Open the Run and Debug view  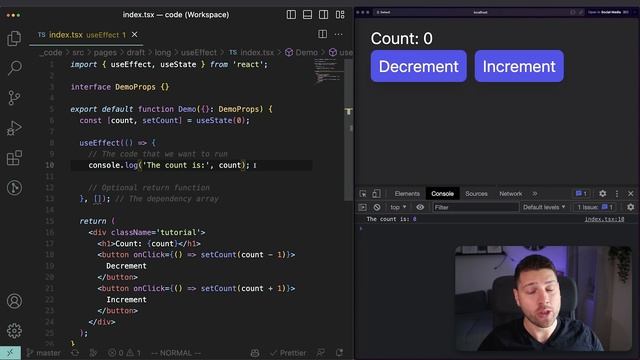pos(14,128)
